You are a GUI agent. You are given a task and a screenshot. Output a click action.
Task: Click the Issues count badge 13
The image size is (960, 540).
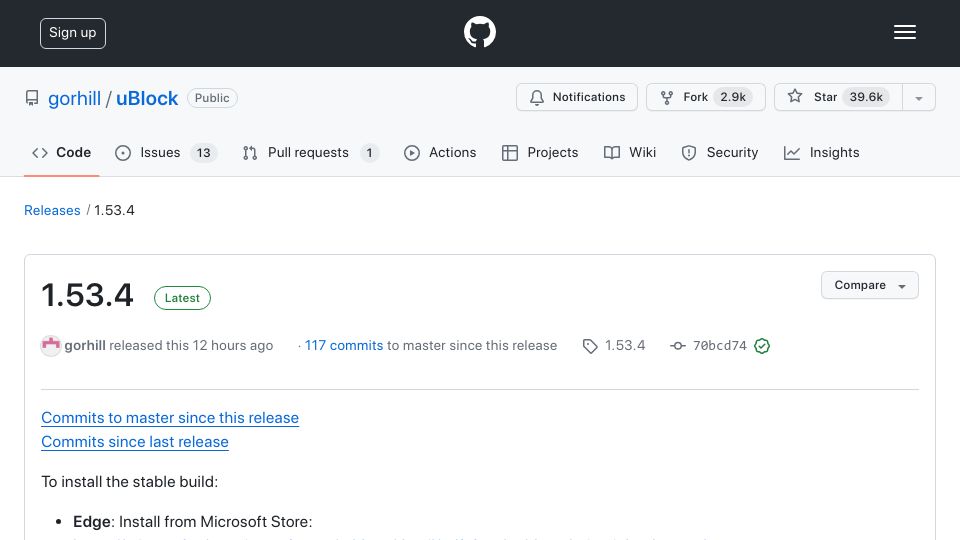[203, 153]
